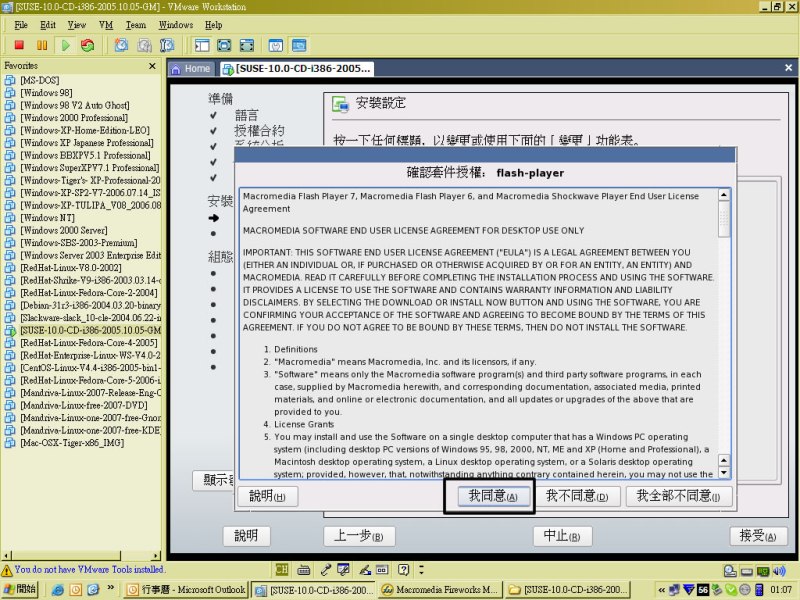This screenshot has width=800, height=600.
Task: Launch Internet Explorer from quick launch
Action: coord(58,590)
